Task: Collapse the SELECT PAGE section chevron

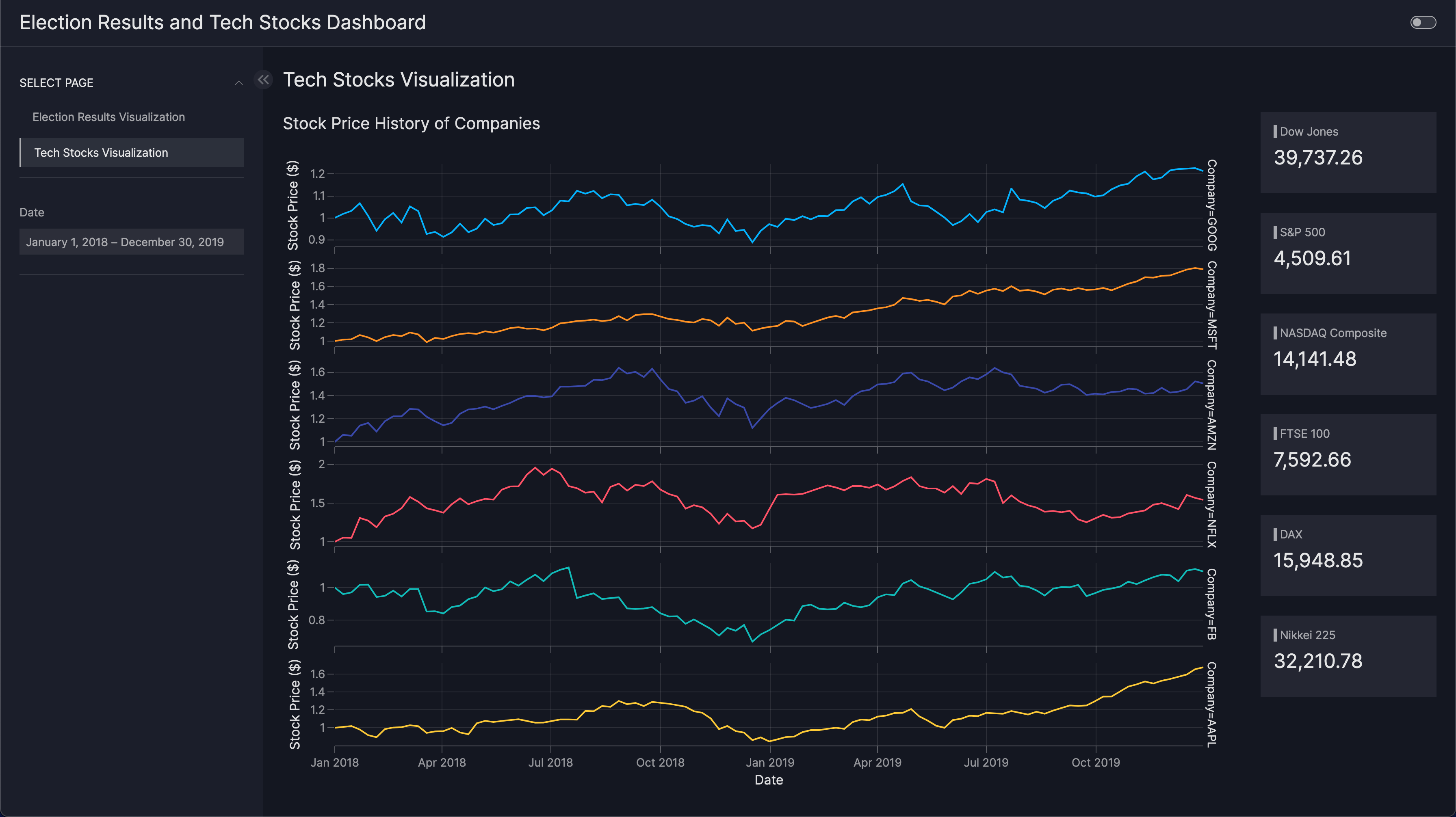Action: coord(238,83)
